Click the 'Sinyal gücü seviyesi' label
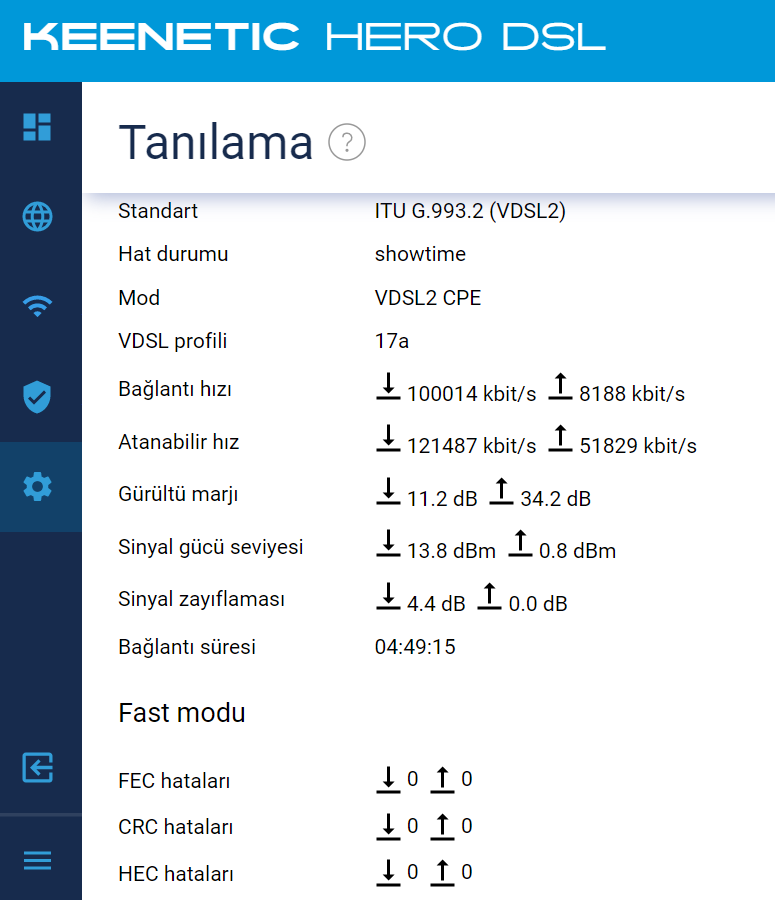 [211, 547]
